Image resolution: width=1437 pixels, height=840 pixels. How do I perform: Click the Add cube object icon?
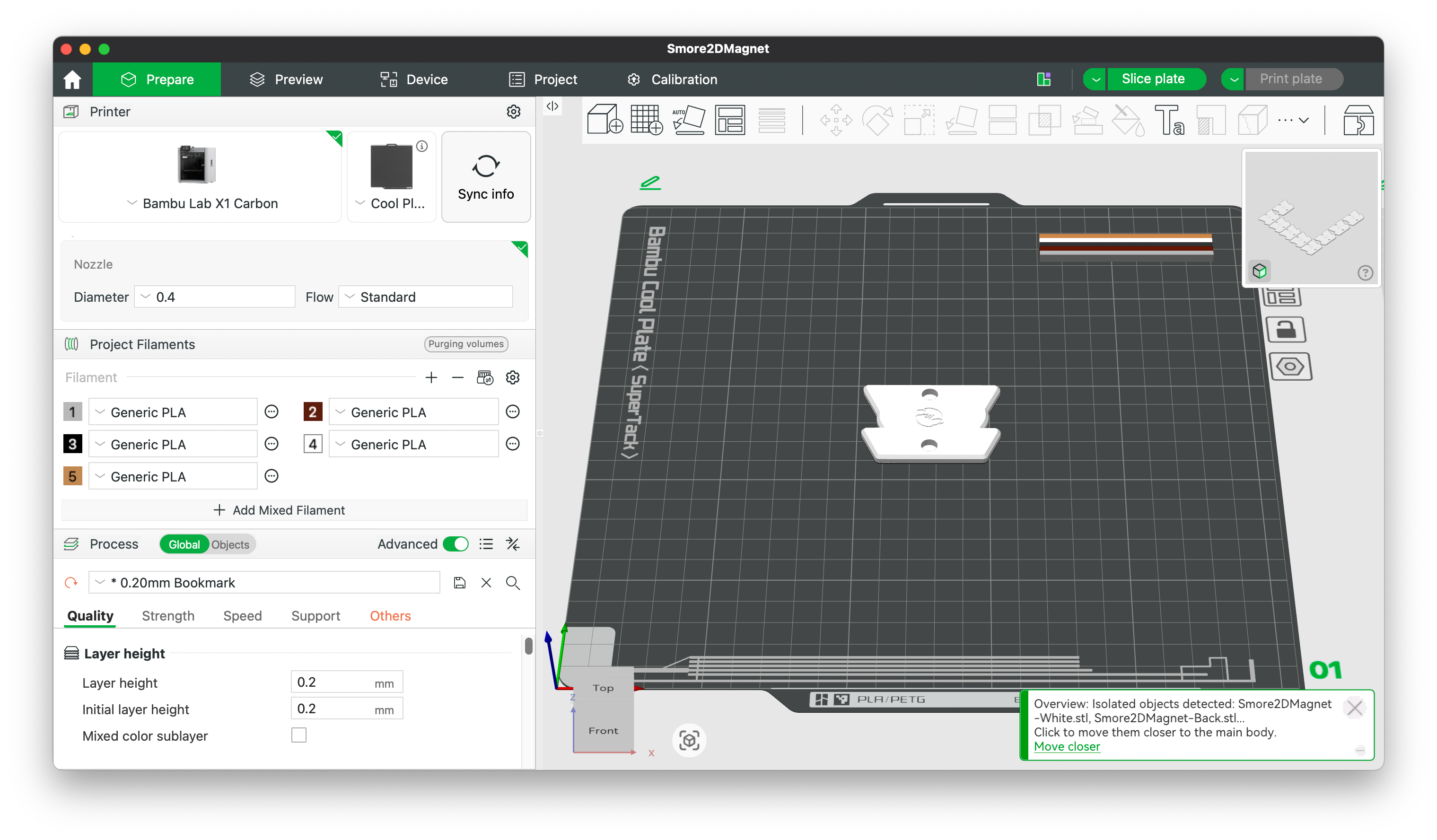tap(605, 120)
